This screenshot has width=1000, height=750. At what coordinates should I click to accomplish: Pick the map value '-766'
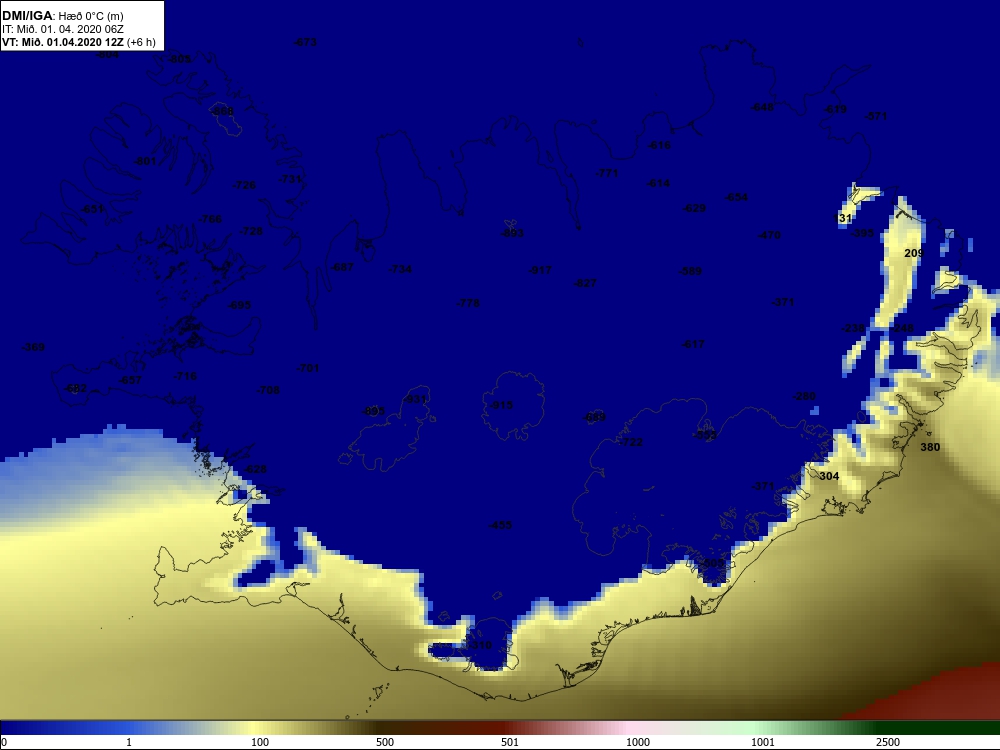click(210, 219)
